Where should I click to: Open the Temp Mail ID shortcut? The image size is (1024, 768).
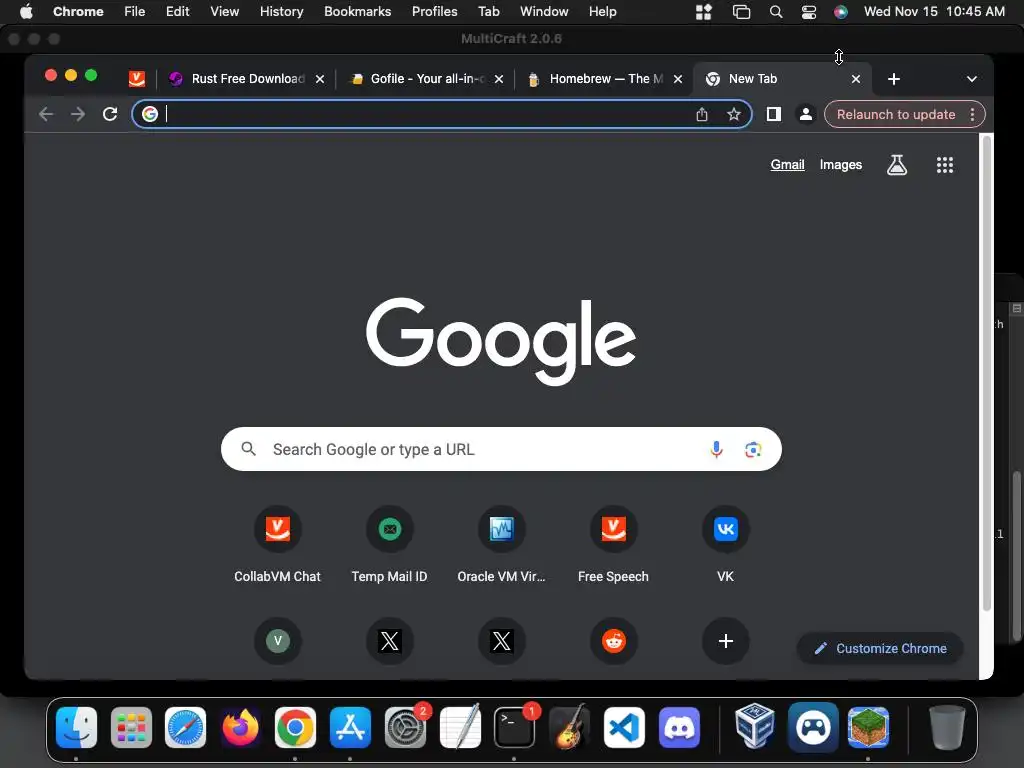[x=390, y=545]
